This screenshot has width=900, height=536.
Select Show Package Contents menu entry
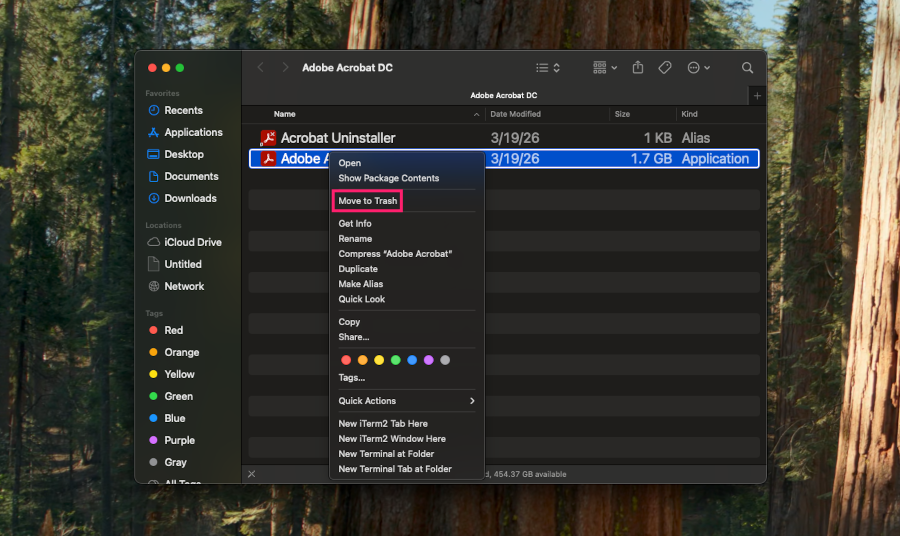coord(389,178)
